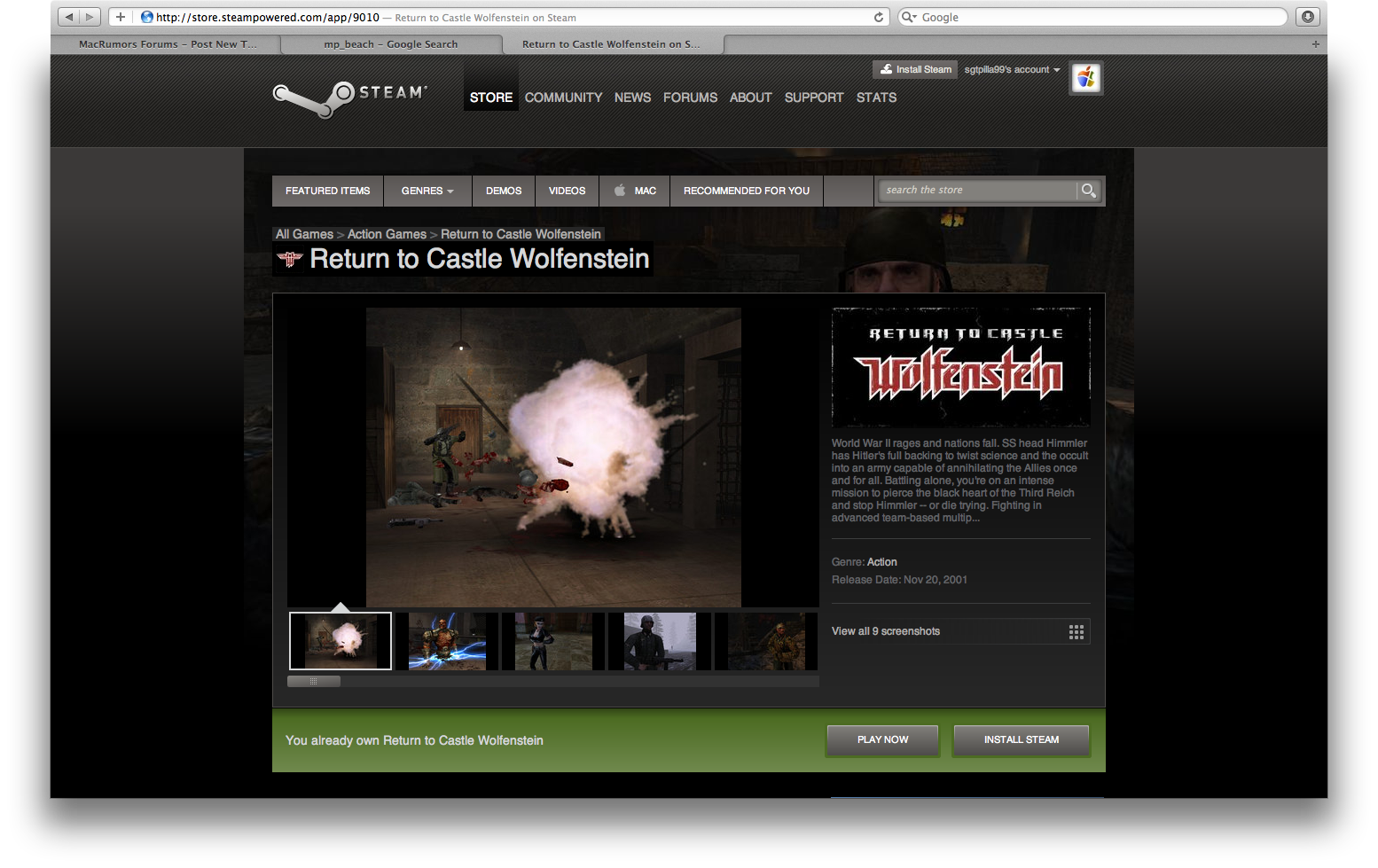Open Recommended For You

(747, 191)
